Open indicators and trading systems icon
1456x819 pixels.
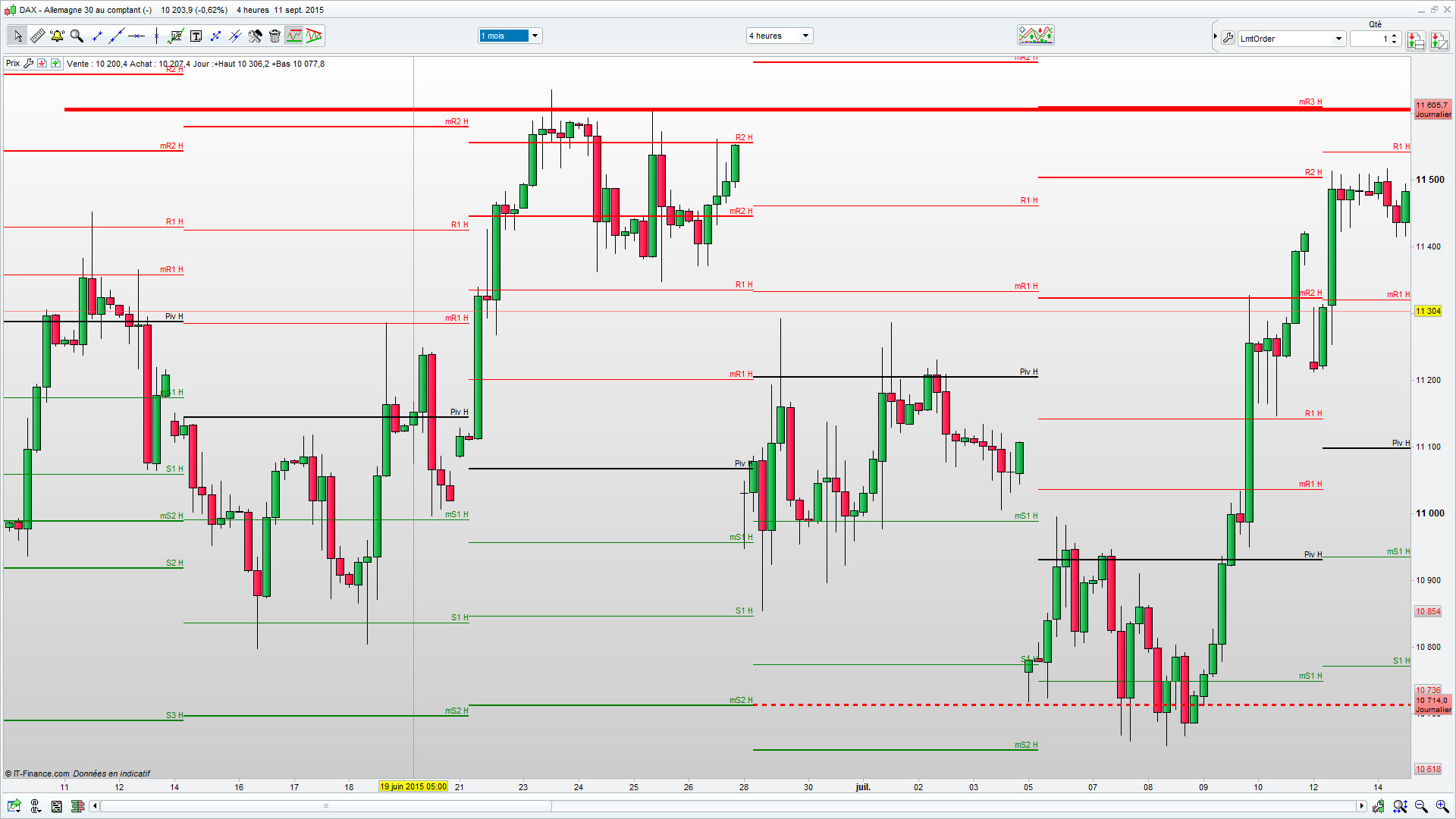1035,35
